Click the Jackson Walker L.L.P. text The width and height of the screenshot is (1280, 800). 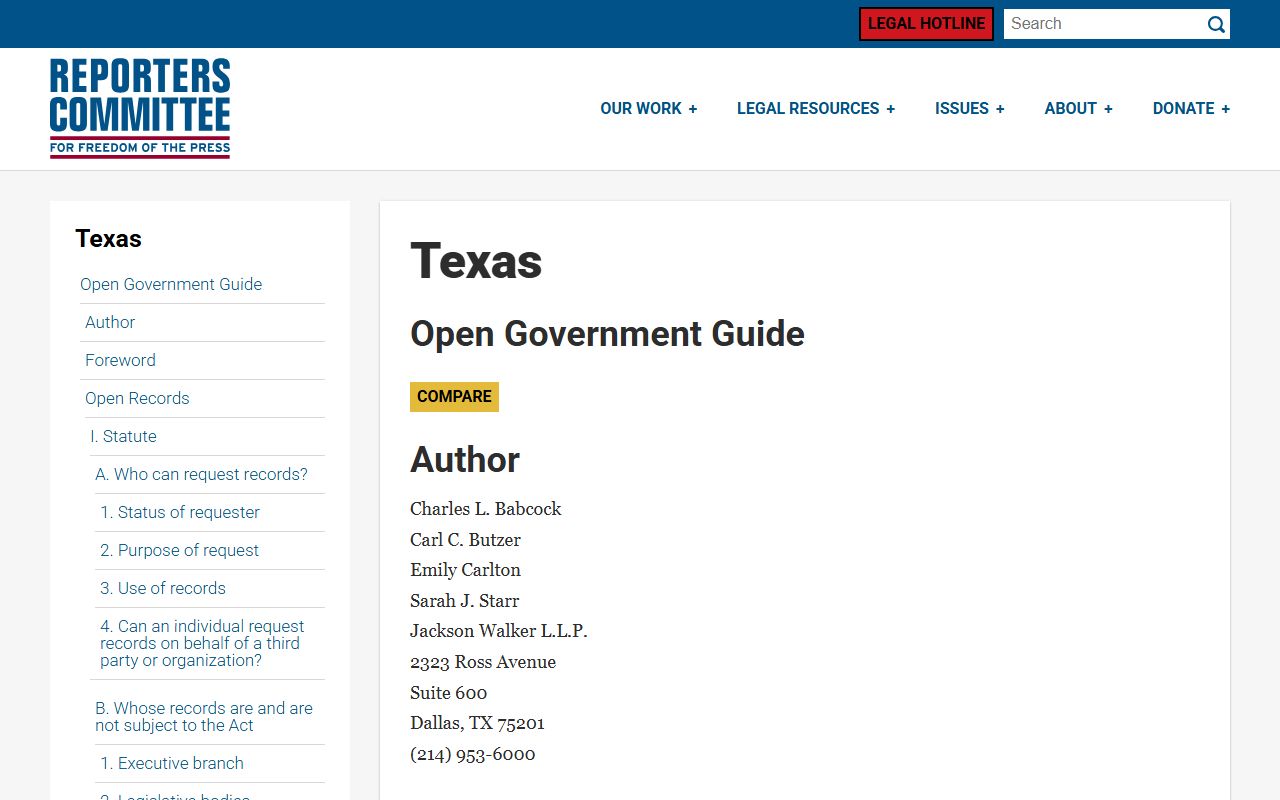coord(499,631)
